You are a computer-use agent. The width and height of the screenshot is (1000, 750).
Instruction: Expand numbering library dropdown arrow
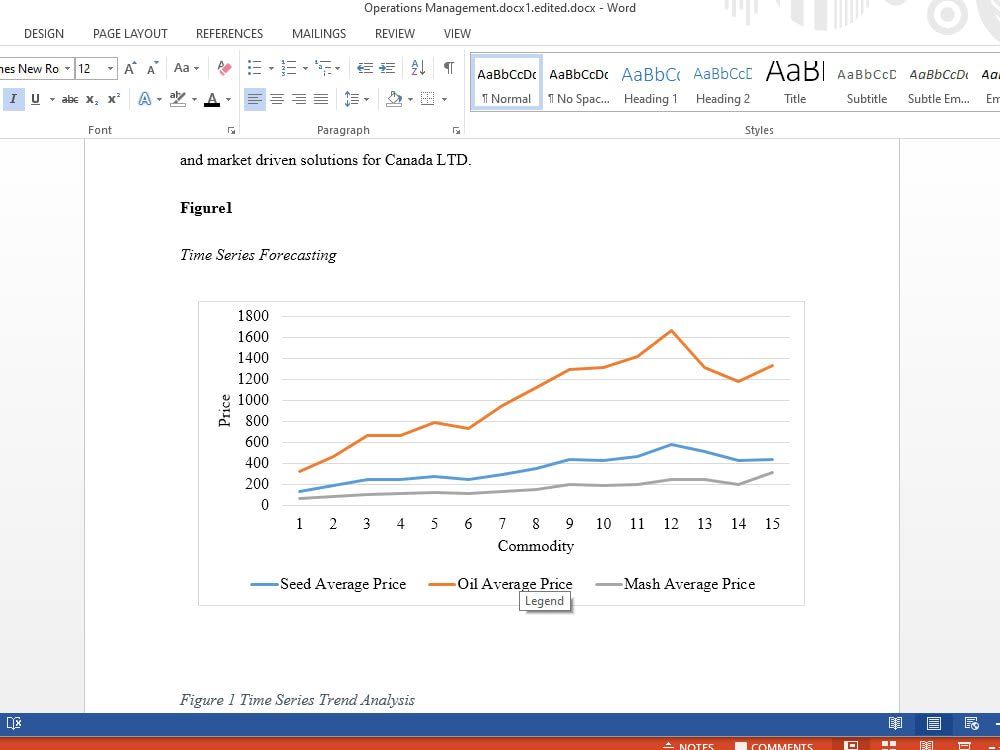coord(305,69)
